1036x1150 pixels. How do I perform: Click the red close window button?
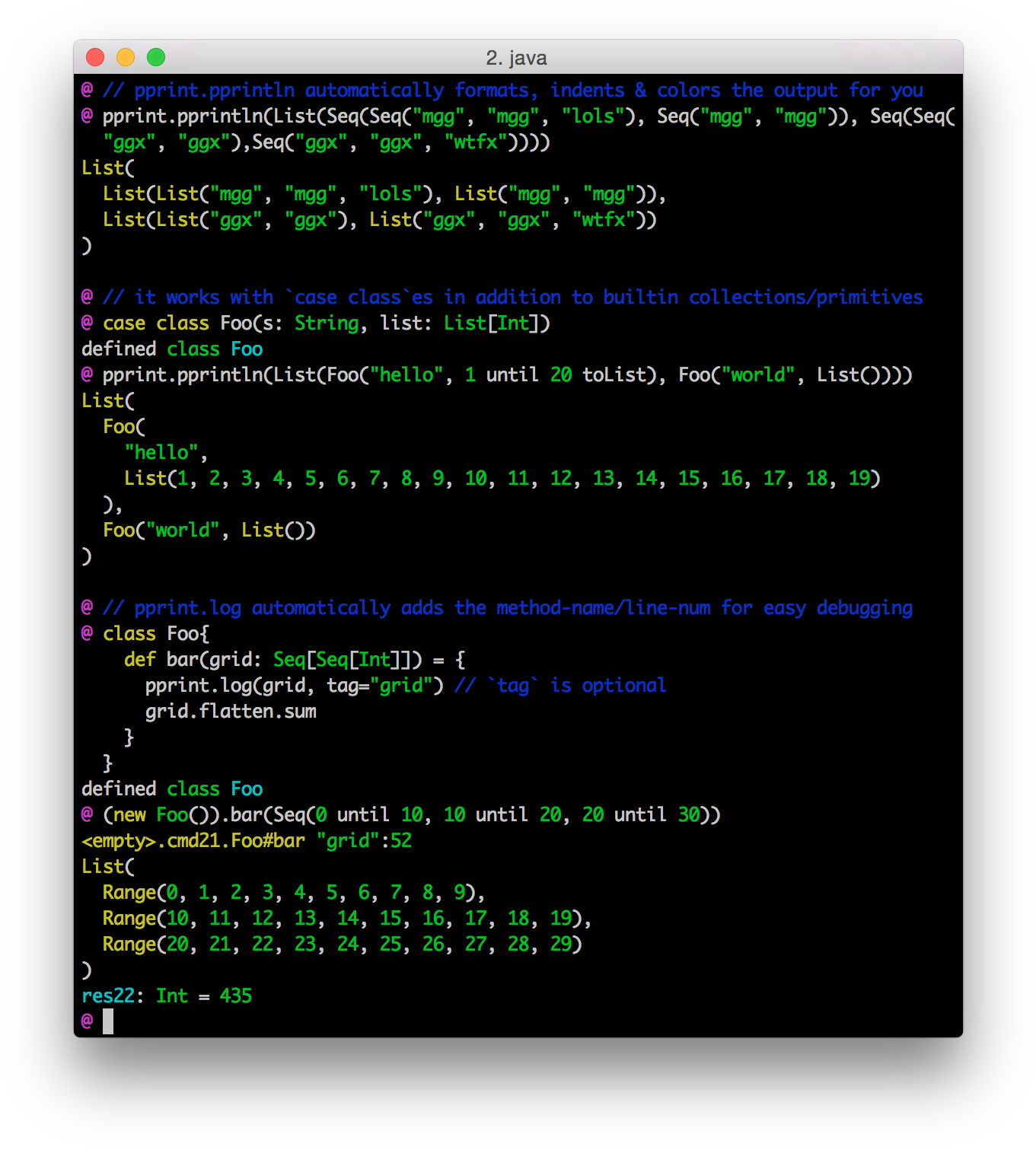[x=95, y=57]
